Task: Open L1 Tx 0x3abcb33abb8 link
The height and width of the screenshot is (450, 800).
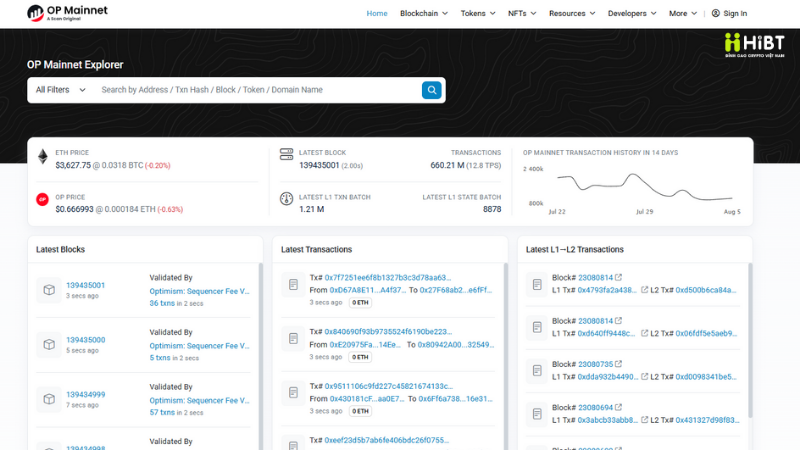Action: click(608, 420)
